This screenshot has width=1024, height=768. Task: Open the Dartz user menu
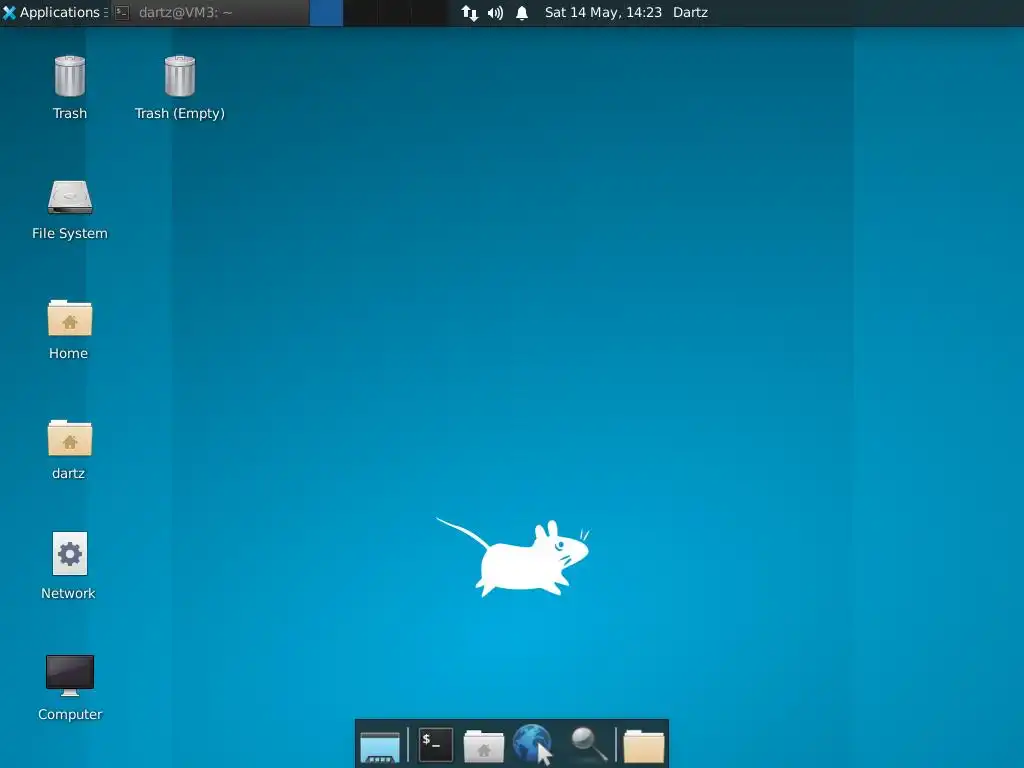(x=690, y=12)
